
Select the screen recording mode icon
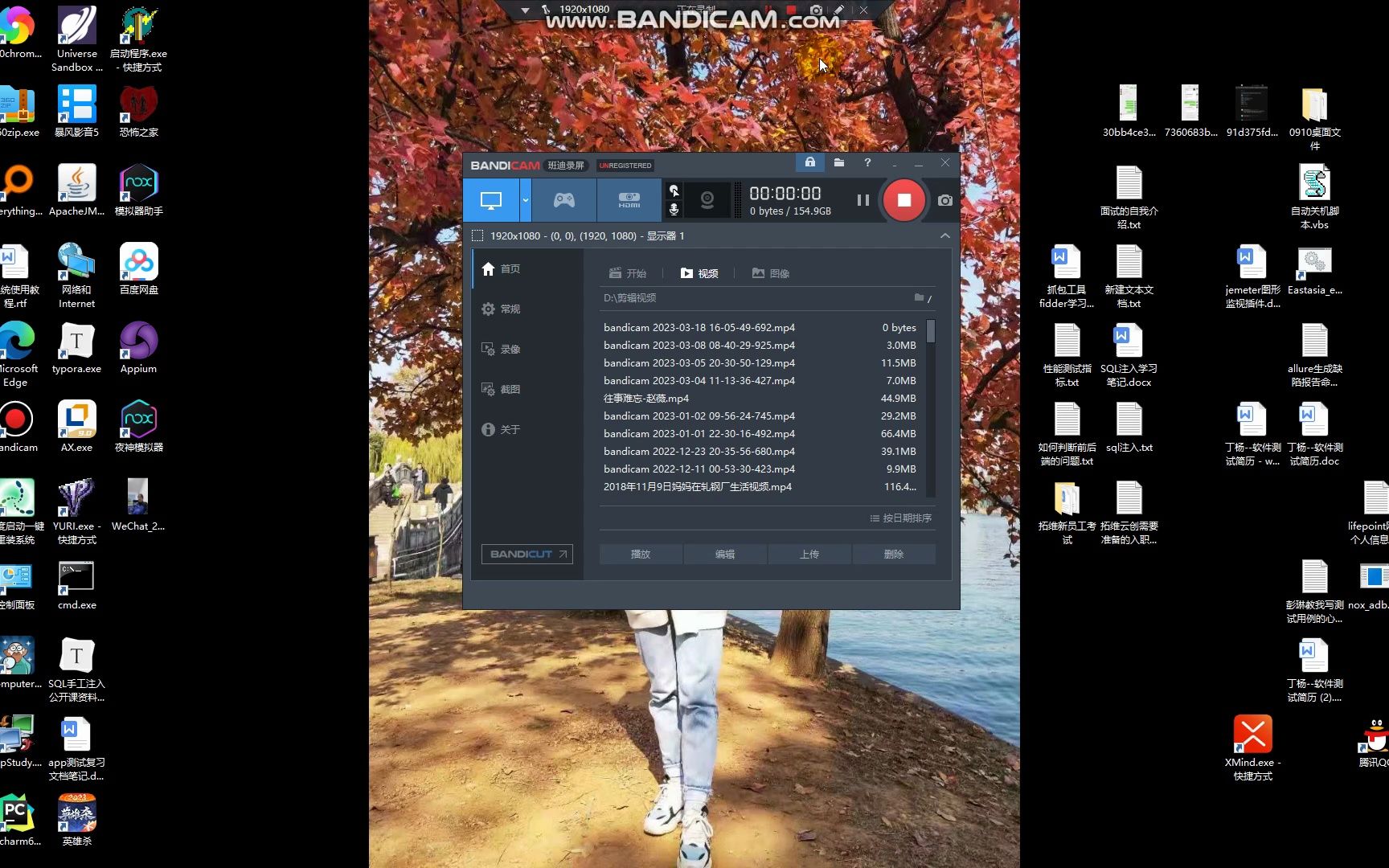[x=491, y=199]
